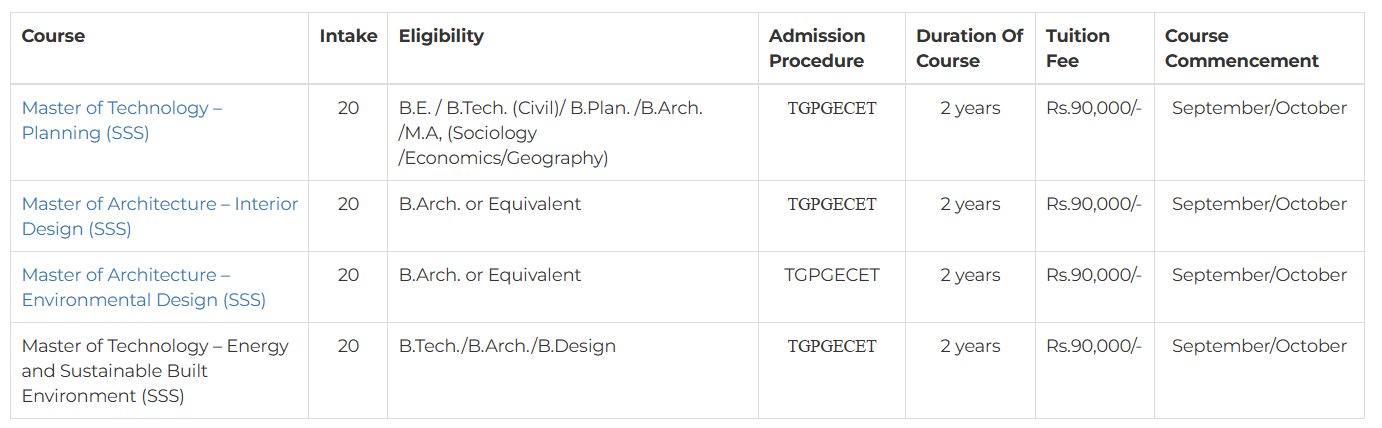
Task: Open Master of Architecture – Environmental Design link
Action: [143, 287]
